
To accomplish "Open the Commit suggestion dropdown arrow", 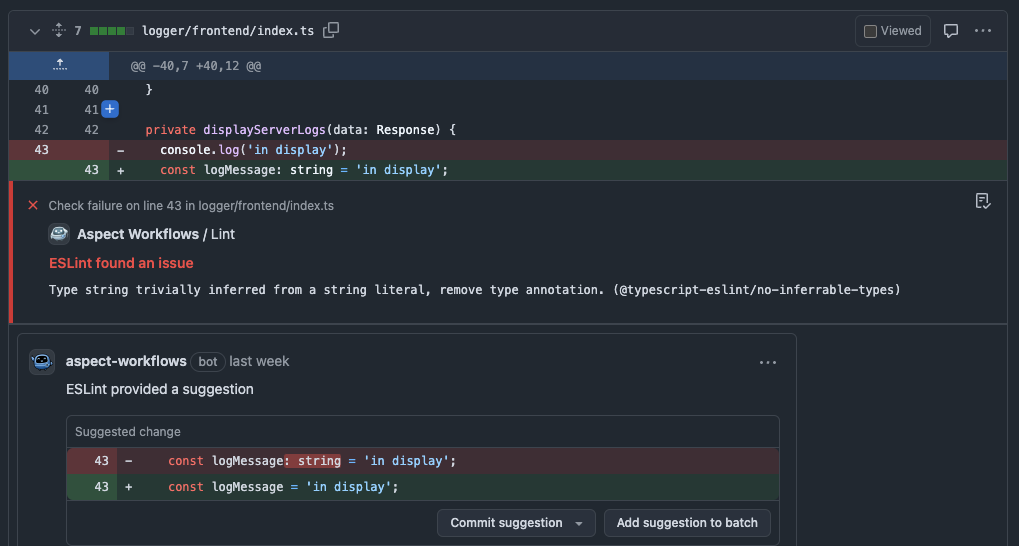I will pos(579,523).
